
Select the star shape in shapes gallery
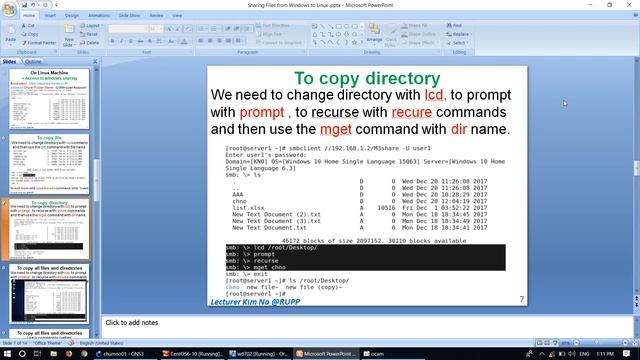pos(354,42)
